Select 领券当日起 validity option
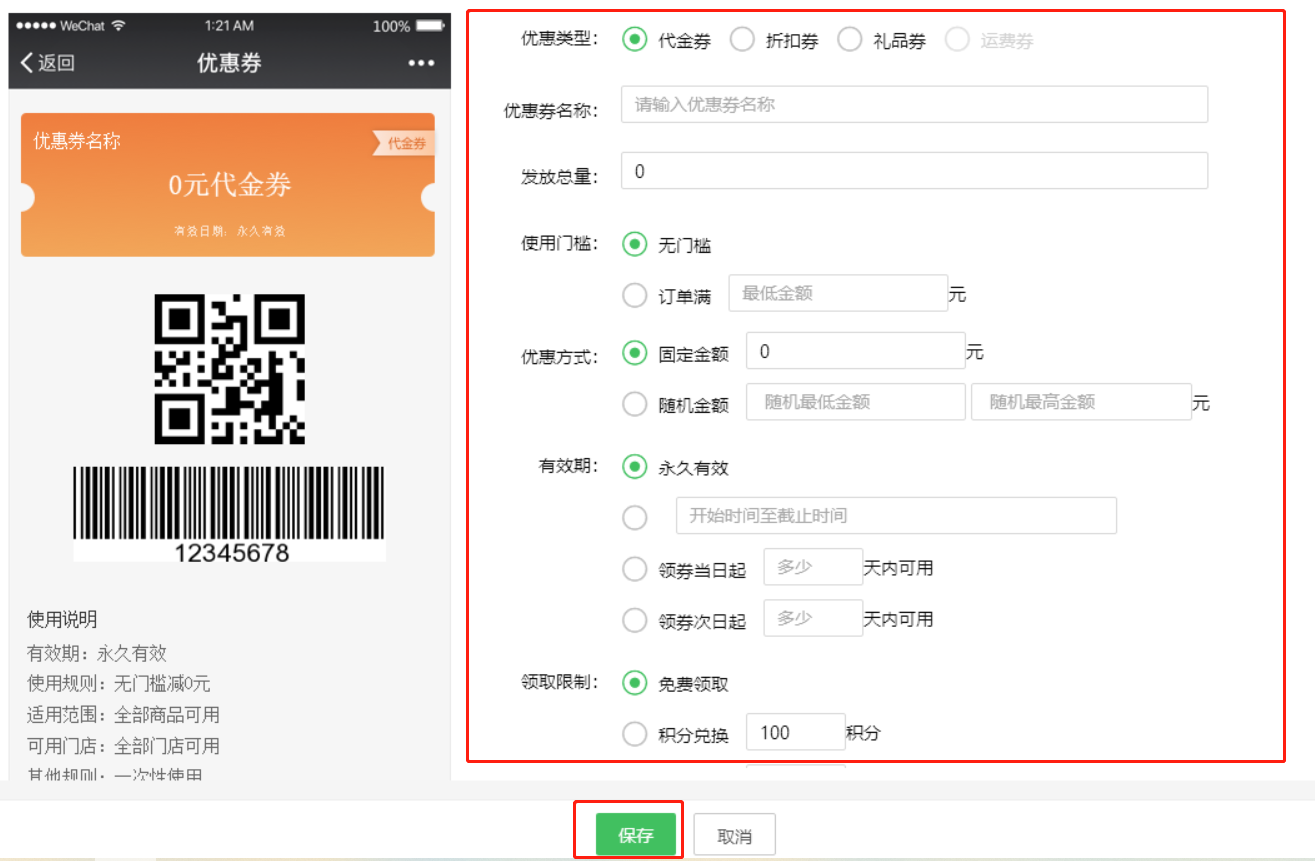Image resolution: width=1315 pixels, height=861 pixels. pyautogui.click(x=635, y=569)
